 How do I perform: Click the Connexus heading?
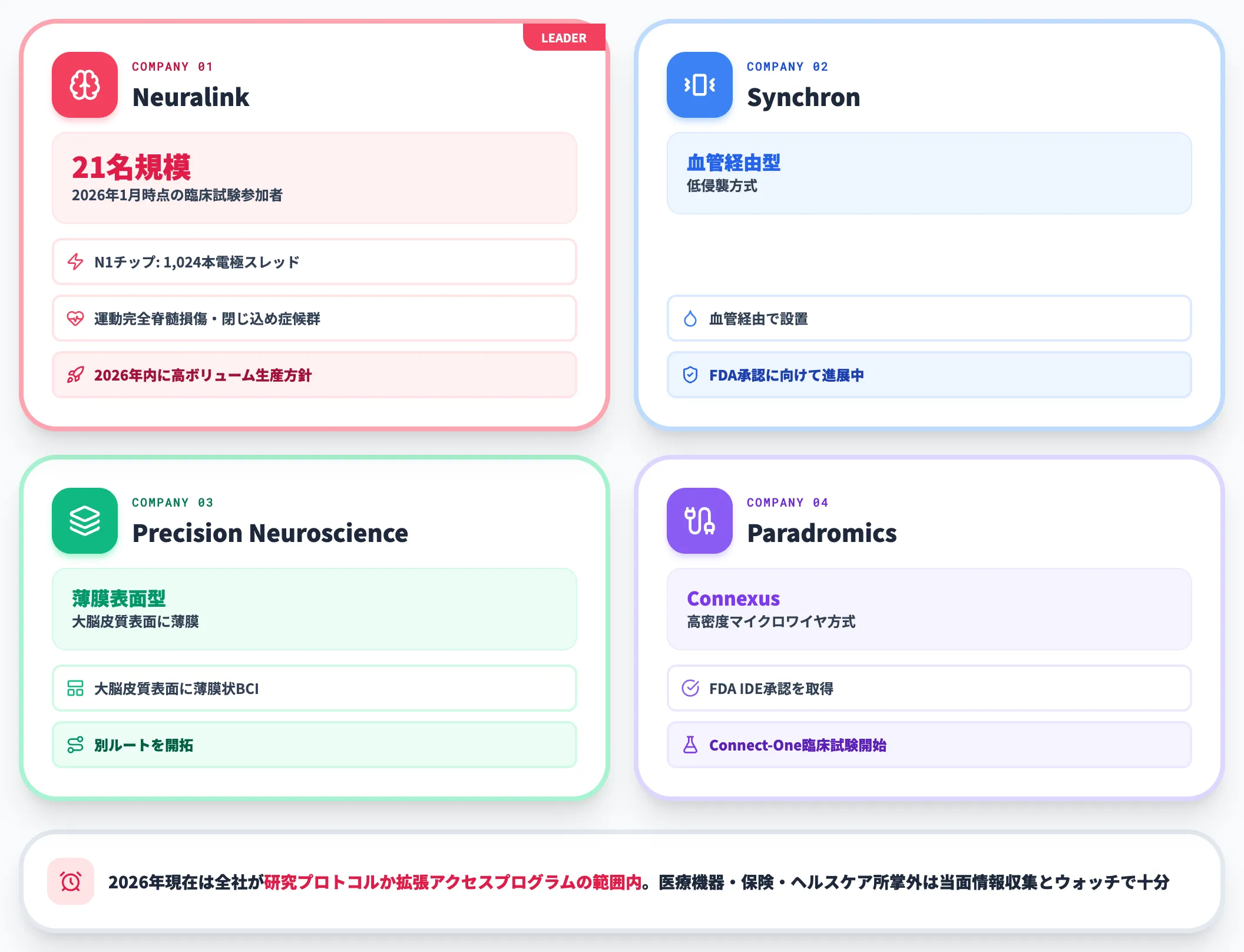(x=733, y=599)
